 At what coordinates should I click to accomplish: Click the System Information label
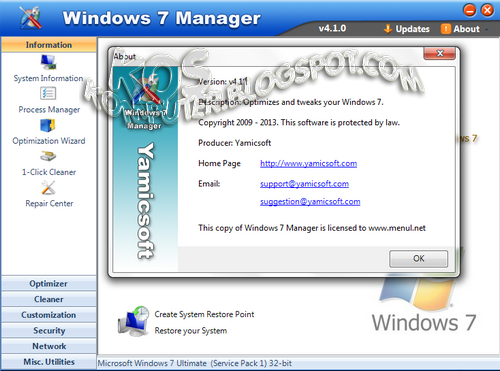48,78
